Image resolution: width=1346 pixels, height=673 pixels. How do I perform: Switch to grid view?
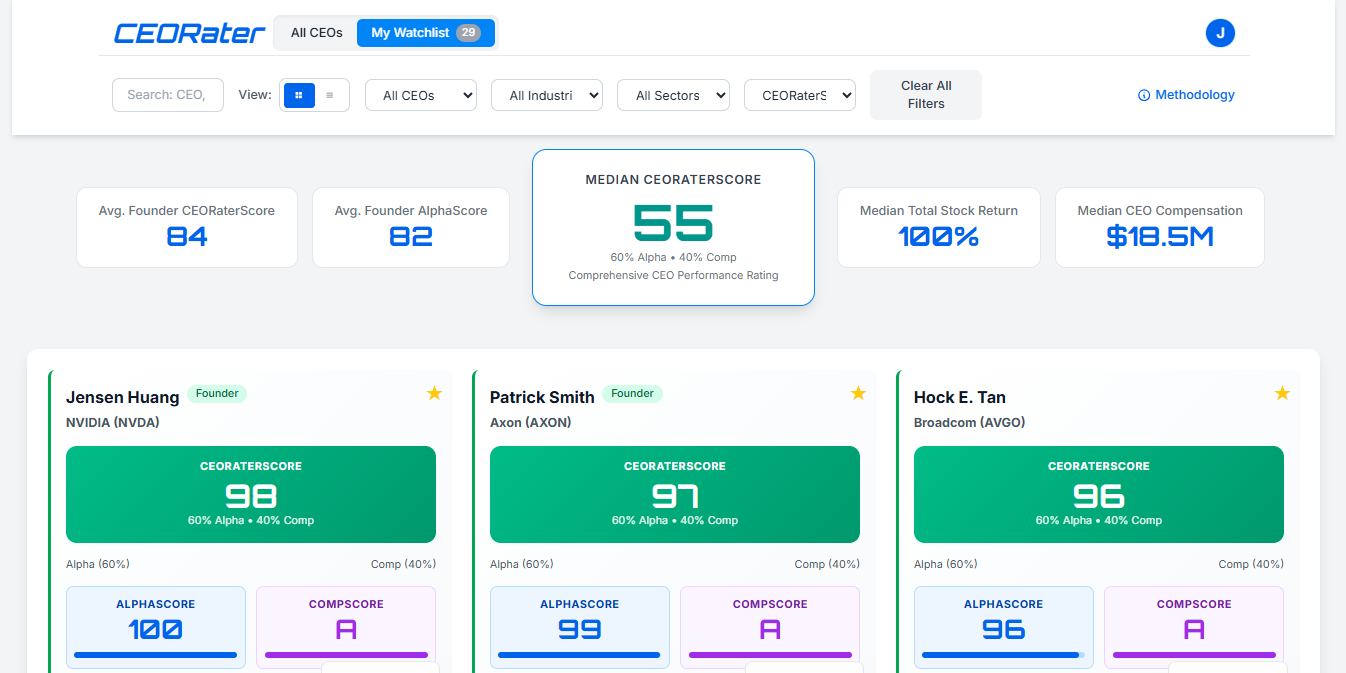[x=299, y=95]
